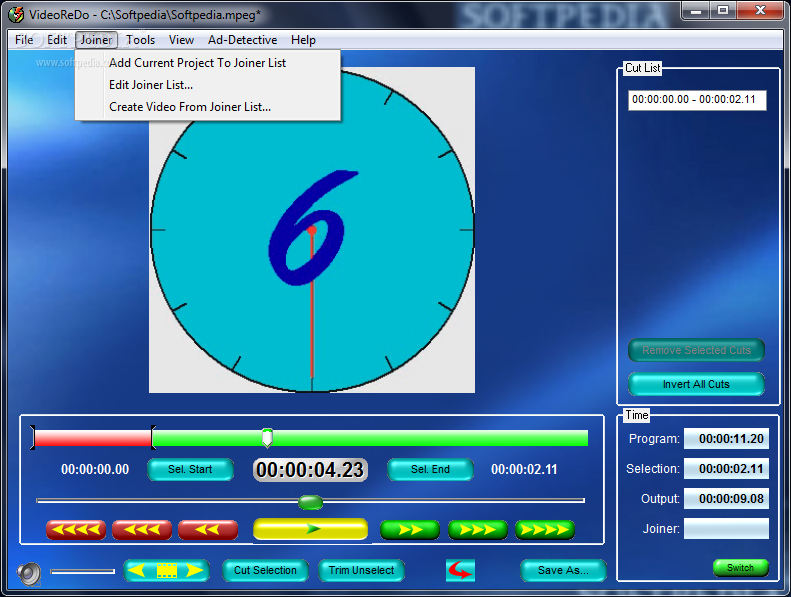Click the Sel. Start button
791x597 pixels.
click(x=190, y=469)
